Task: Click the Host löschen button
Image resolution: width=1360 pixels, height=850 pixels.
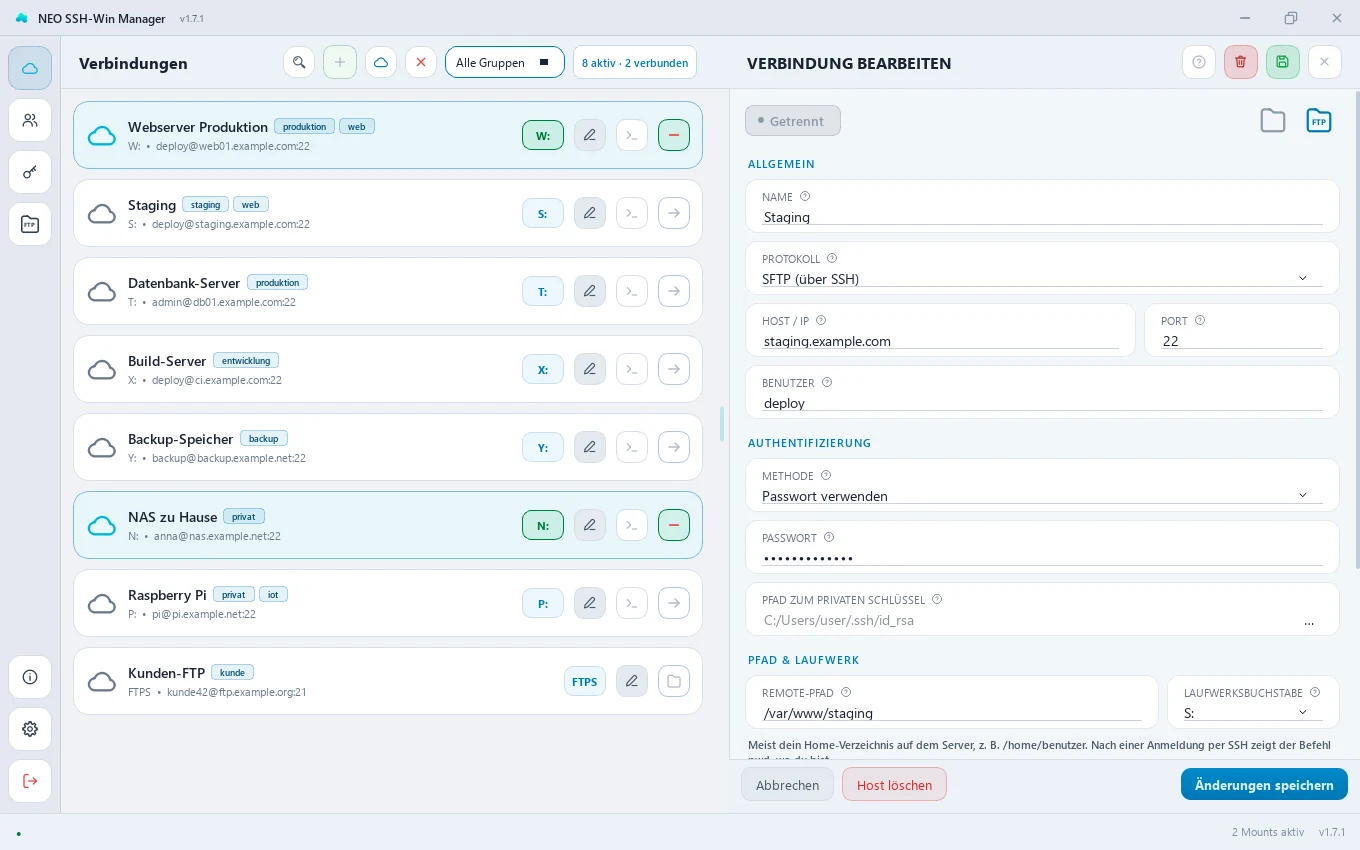Action: click(894, 785)
